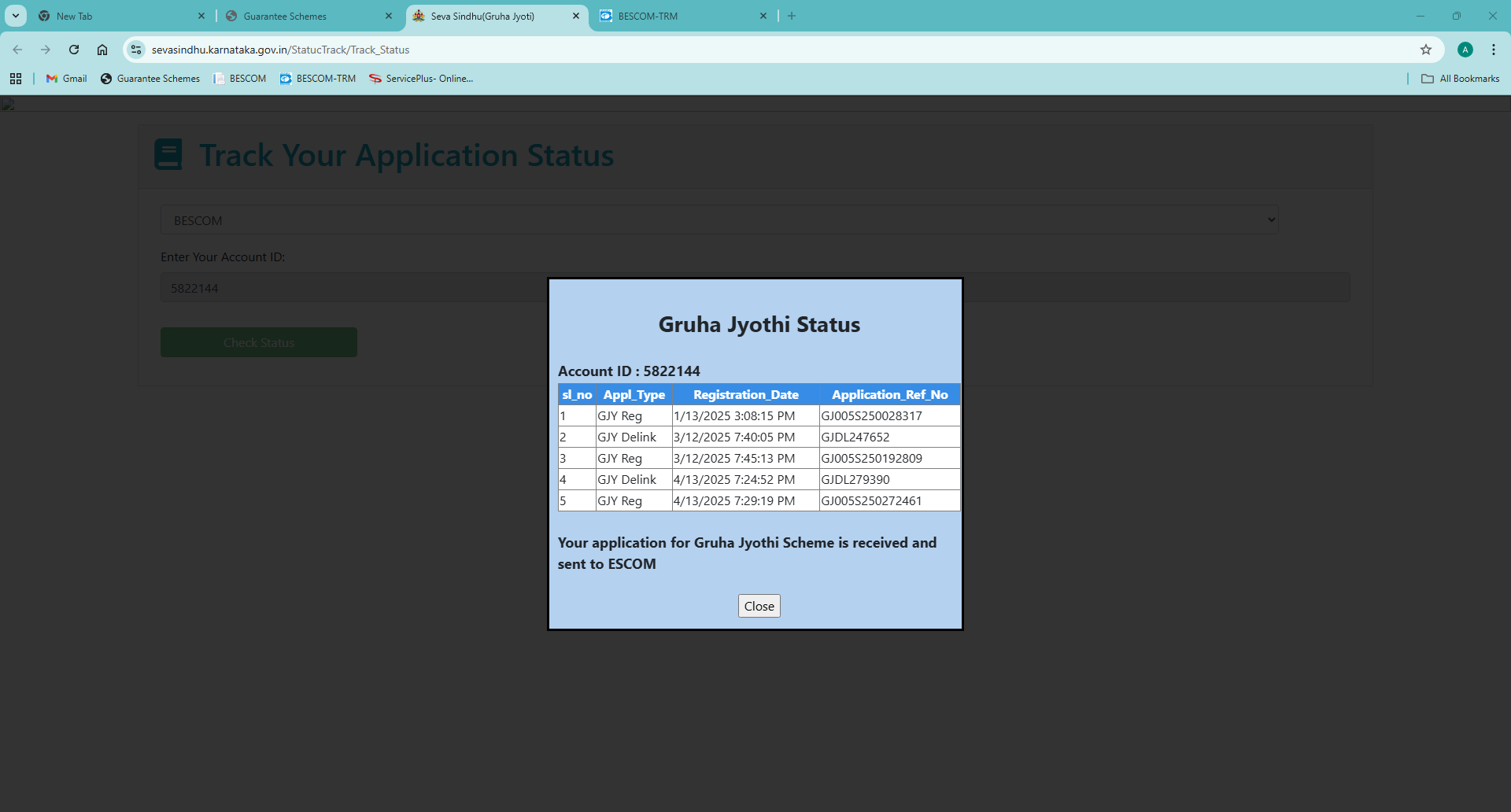Go to the browser home page icon
Screen dimensions: 1511x812
click(102, 50)
